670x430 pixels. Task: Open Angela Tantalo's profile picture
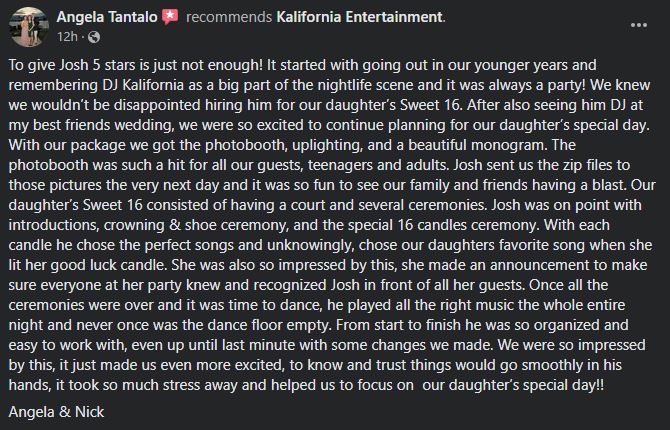pos(27,26)
